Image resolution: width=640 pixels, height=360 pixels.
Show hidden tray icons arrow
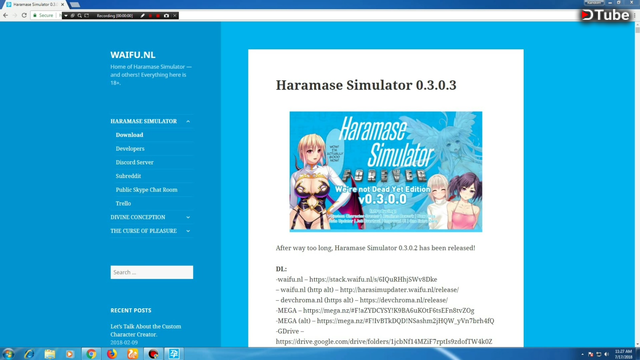point(582,354)
